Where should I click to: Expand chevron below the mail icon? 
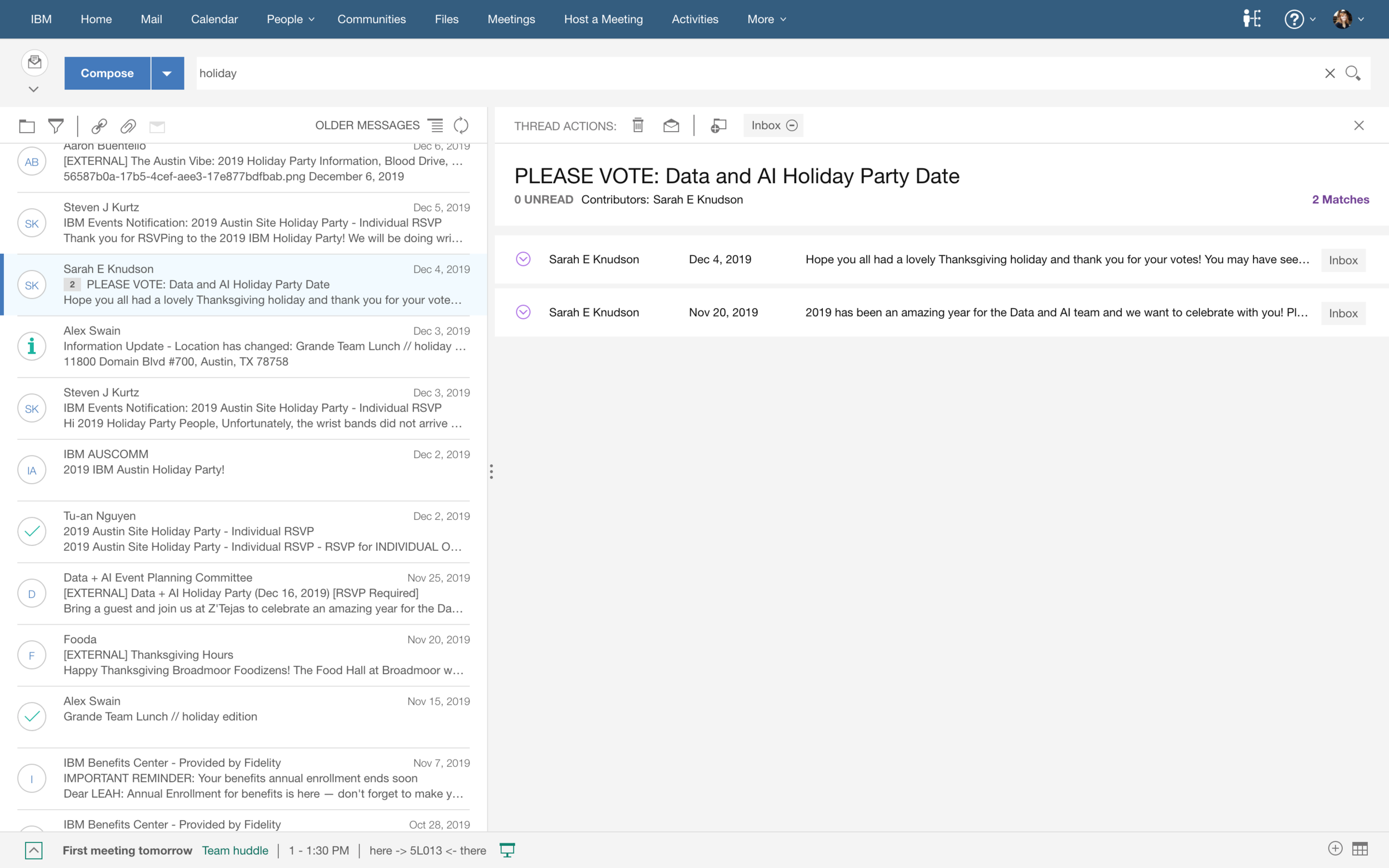click(x=34, y=89)
